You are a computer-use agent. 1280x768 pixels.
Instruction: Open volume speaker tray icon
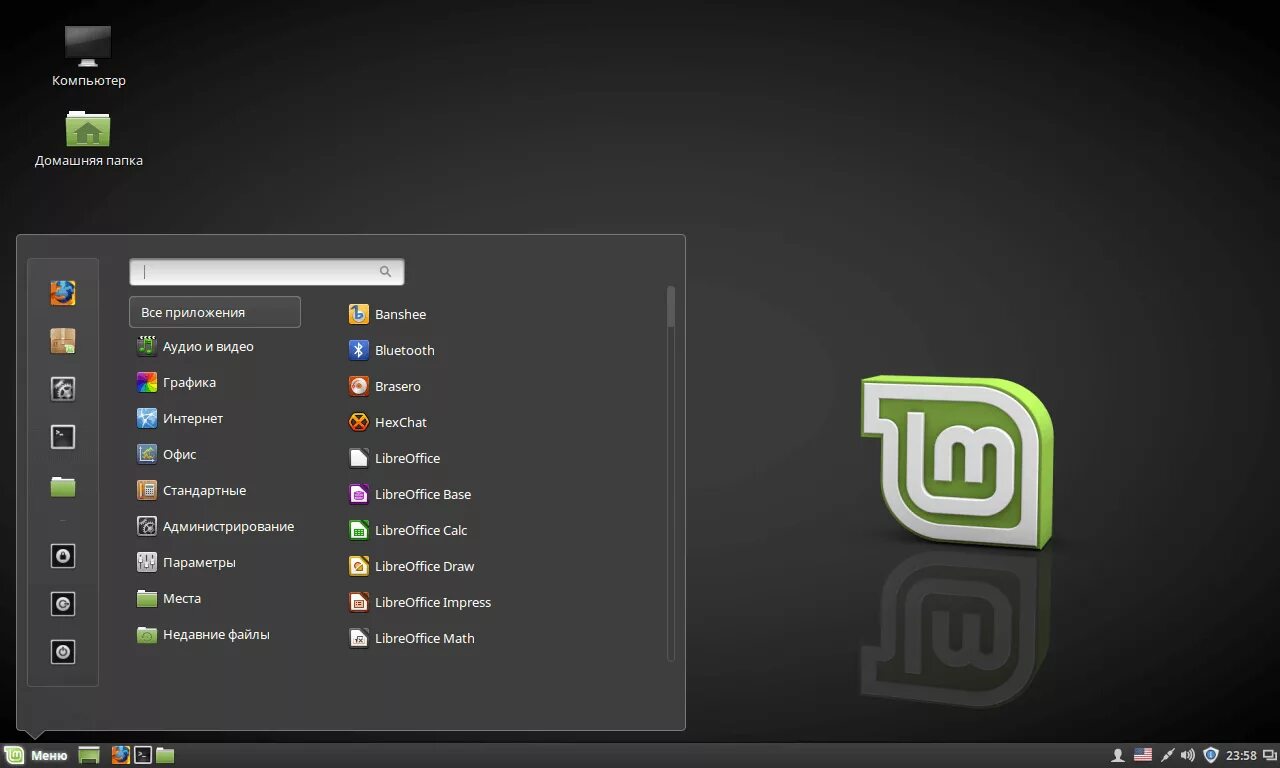[x=1188, y=755]
